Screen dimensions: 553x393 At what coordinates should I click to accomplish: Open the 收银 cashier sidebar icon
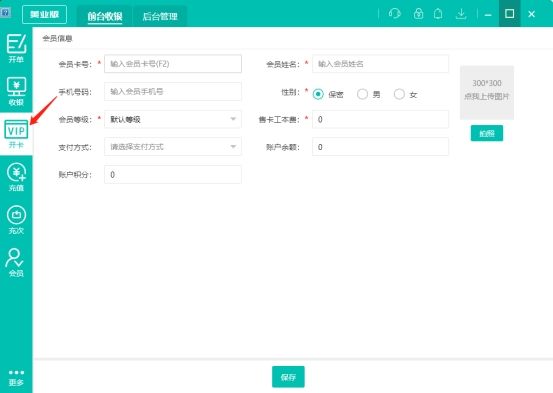(x=16, y=91)
